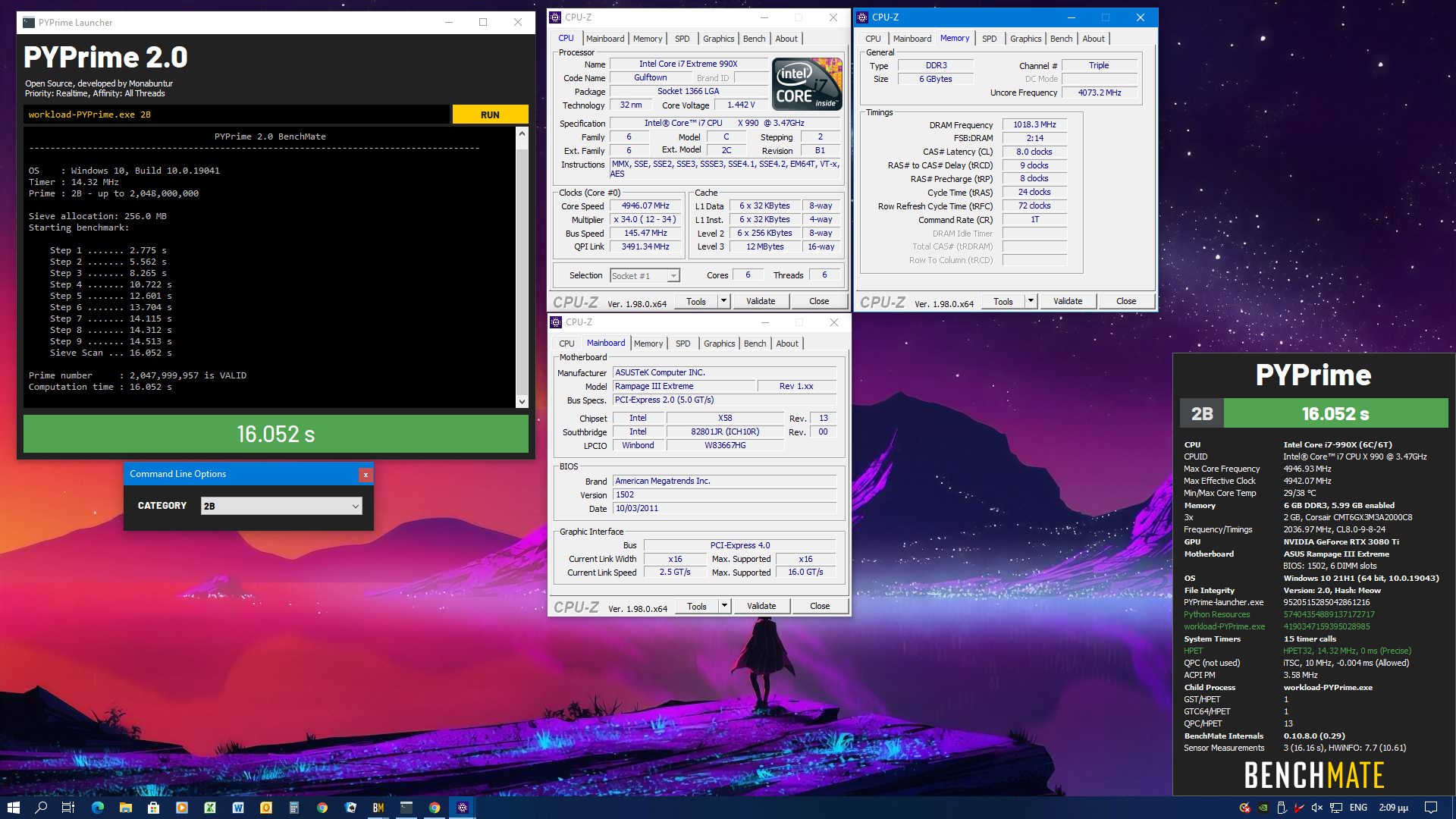
Task: Expand Tools arrow in CPU-Z Processor window
Action: pyautogui.click(x=723, y=301)
